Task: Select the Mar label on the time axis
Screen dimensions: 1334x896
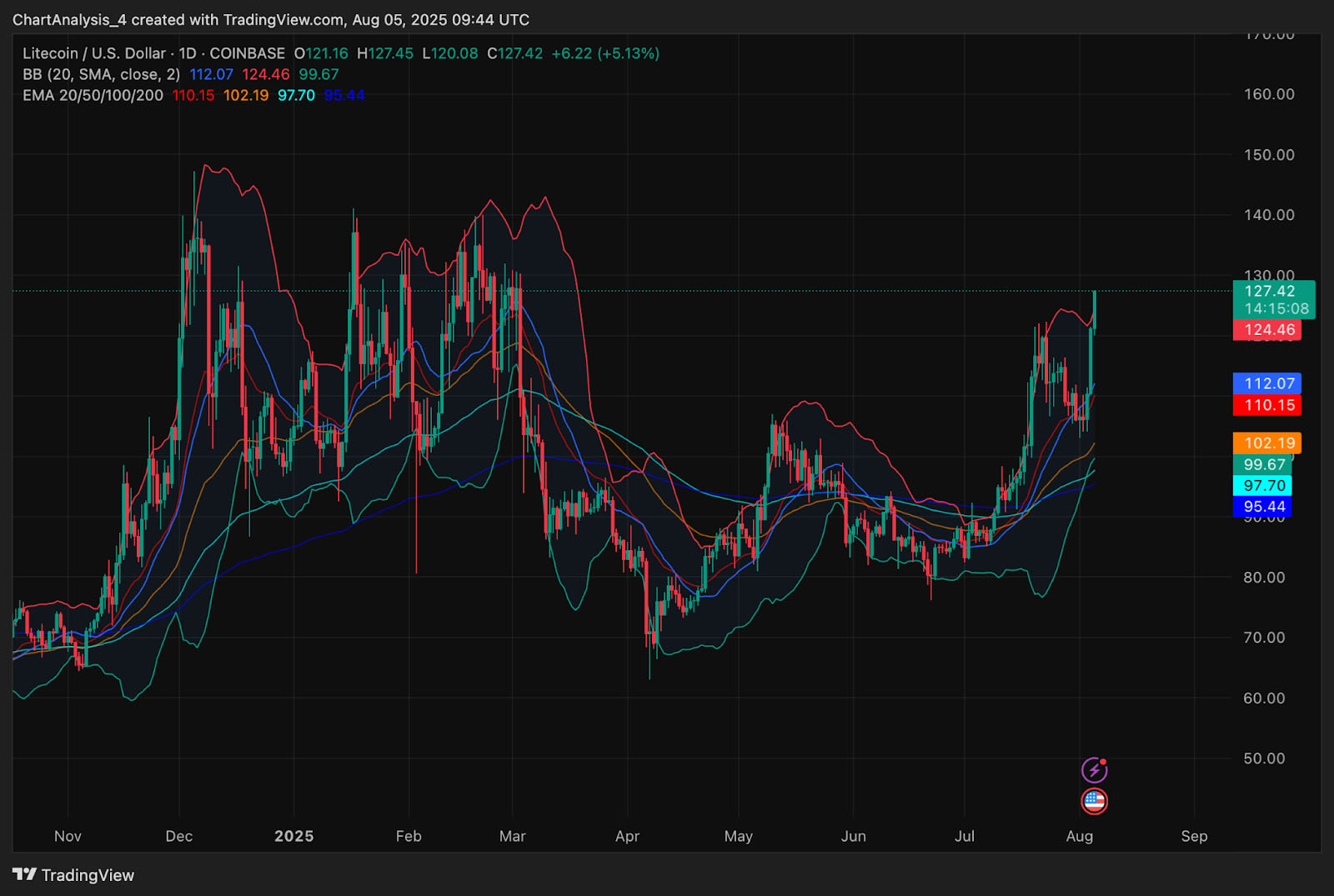Action: (512, 836)
